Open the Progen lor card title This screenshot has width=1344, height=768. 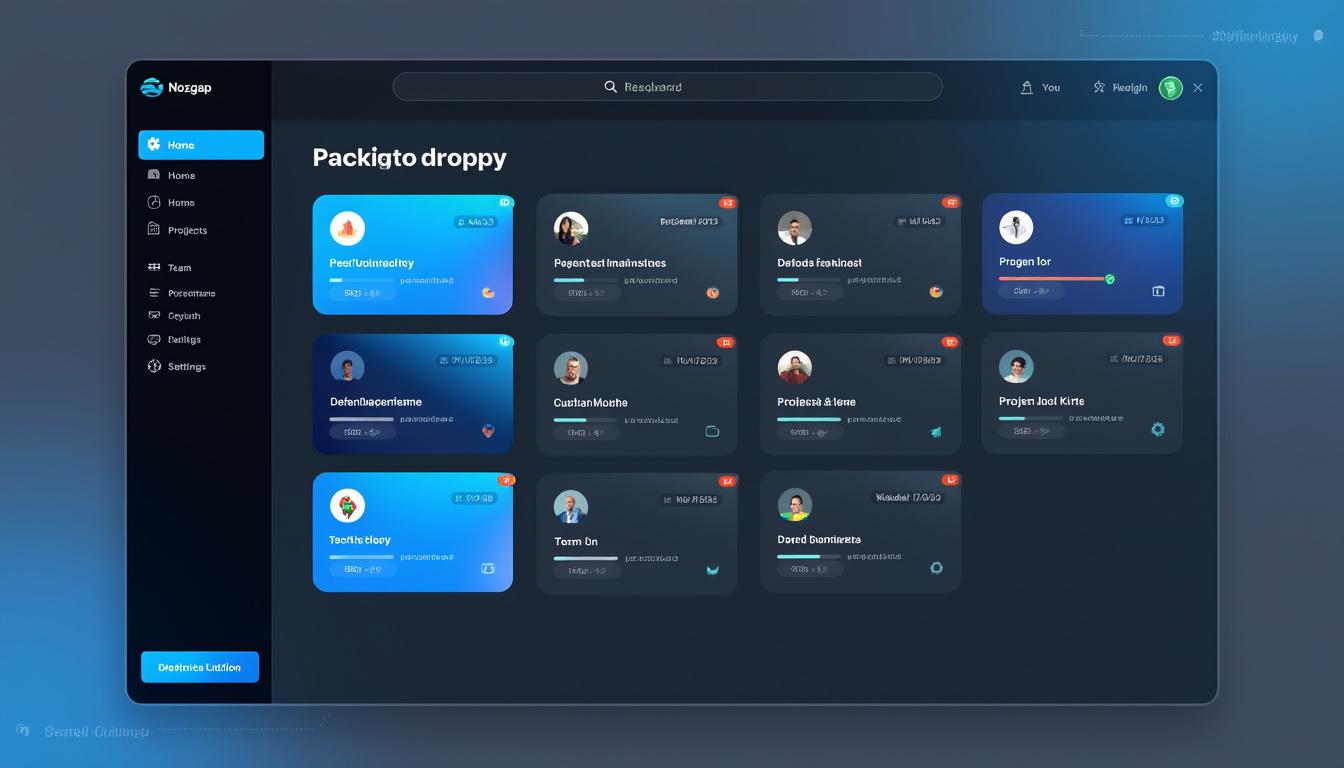[x=1025, y=262]
